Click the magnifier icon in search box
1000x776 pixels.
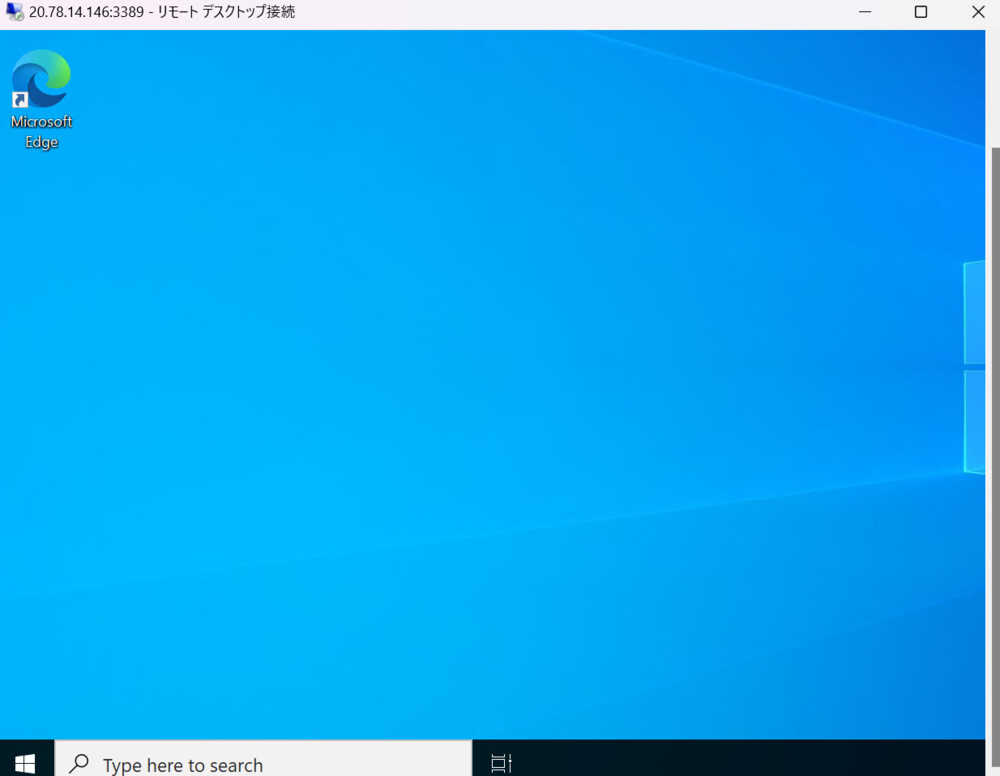[79, 763]
